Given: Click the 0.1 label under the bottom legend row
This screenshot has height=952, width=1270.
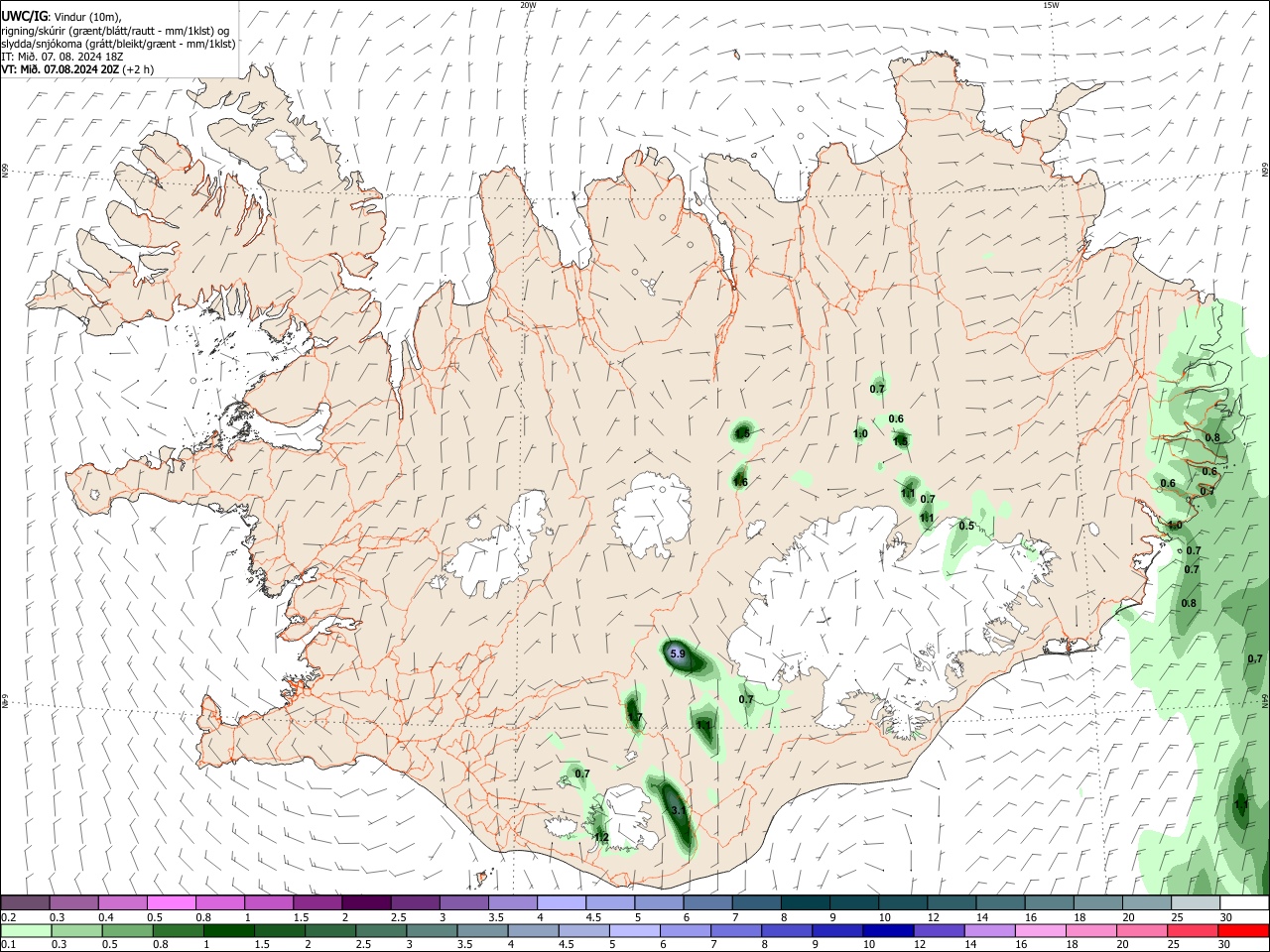Looking at the screenshot, I should [x=8, y=945].
